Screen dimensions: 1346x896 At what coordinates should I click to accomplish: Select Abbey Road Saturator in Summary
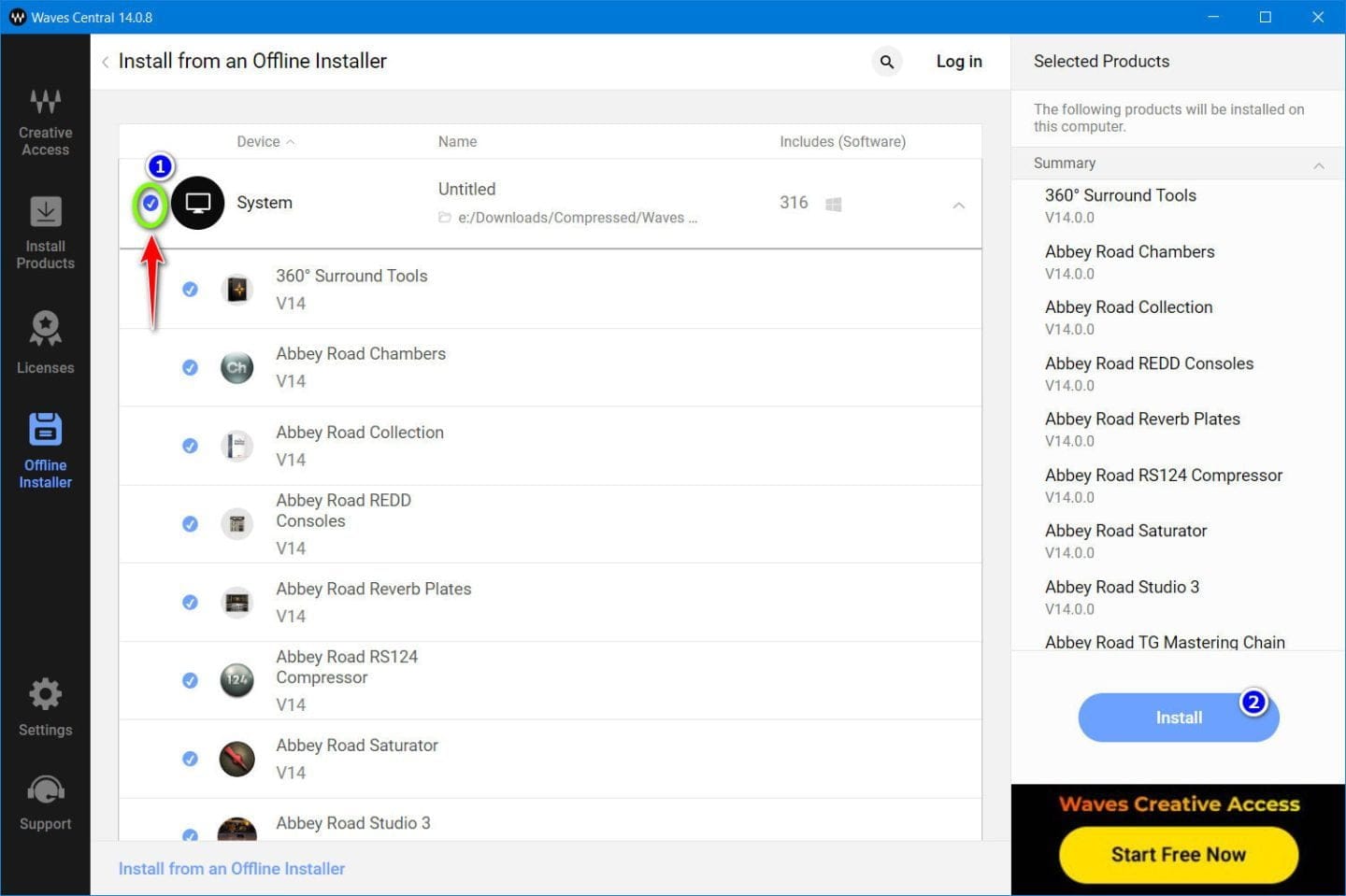[1125, 531]
